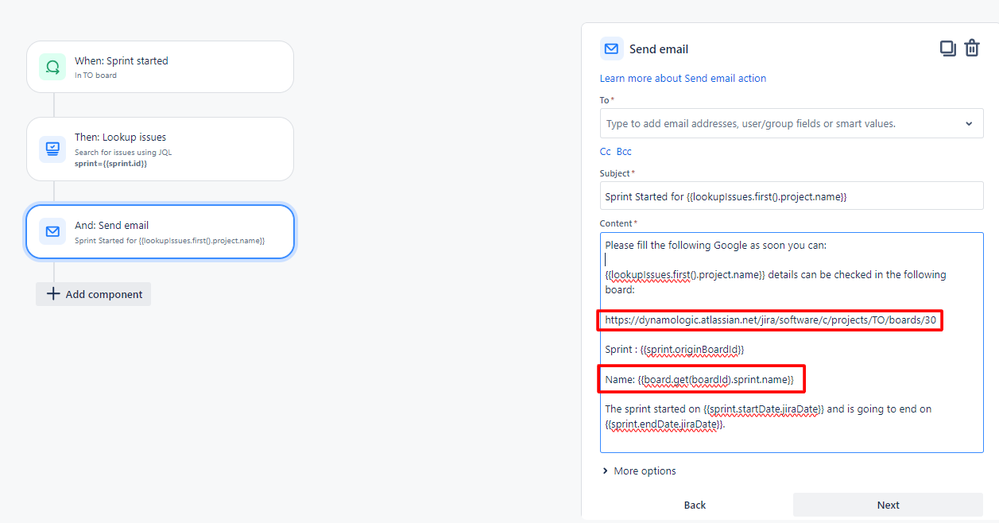Duplicate the Send email component
Image resolution: width=999 pixels, height=523 pixels.
point(947,48)
